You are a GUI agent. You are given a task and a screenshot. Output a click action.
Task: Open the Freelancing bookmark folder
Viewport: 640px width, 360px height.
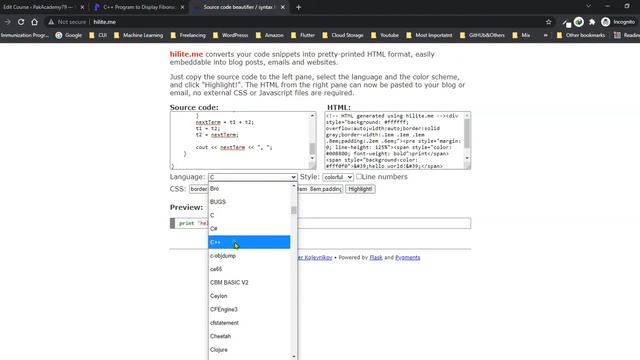pos(188,36)
